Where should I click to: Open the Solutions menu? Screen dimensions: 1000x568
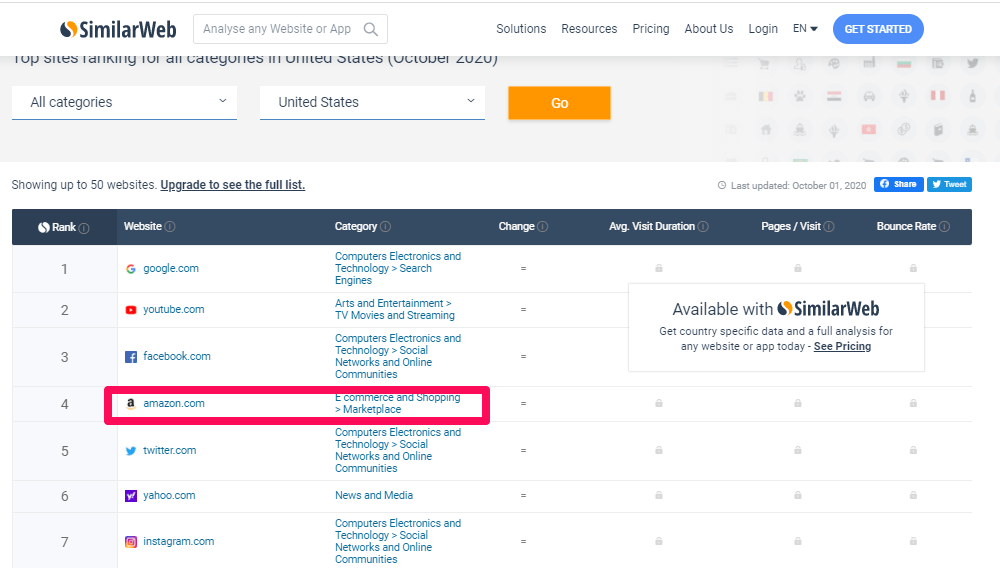pos(521,29)
